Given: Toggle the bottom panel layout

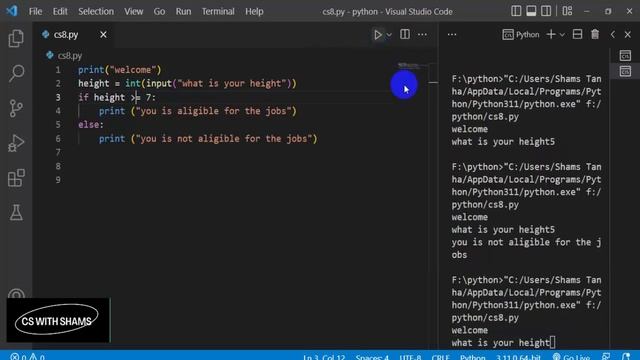Looking at the screenshot, I should click(x=531, y=11).
